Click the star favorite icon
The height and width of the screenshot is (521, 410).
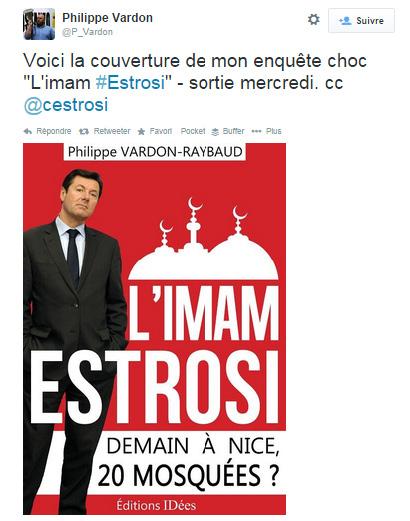pyautogui.click(x=141, y=132)
